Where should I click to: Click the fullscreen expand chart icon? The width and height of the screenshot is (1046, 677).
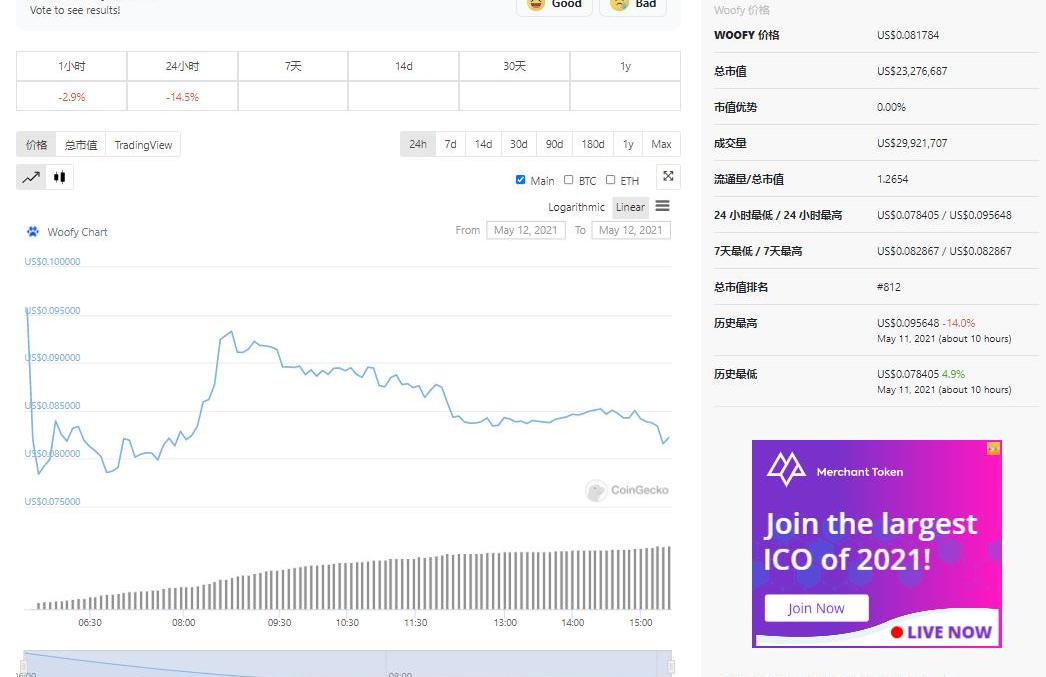(x=668, y=176)
